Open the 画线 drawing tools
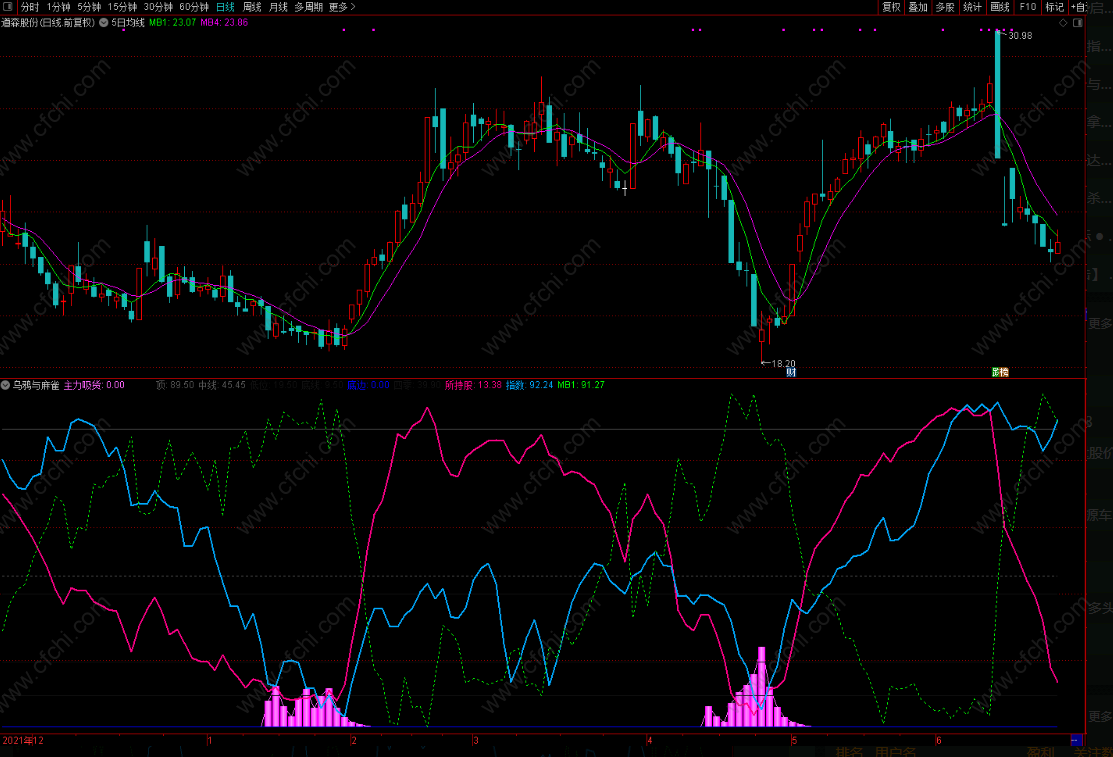The width and height of the screenshot is (1113, 757). tap(999, 7)
